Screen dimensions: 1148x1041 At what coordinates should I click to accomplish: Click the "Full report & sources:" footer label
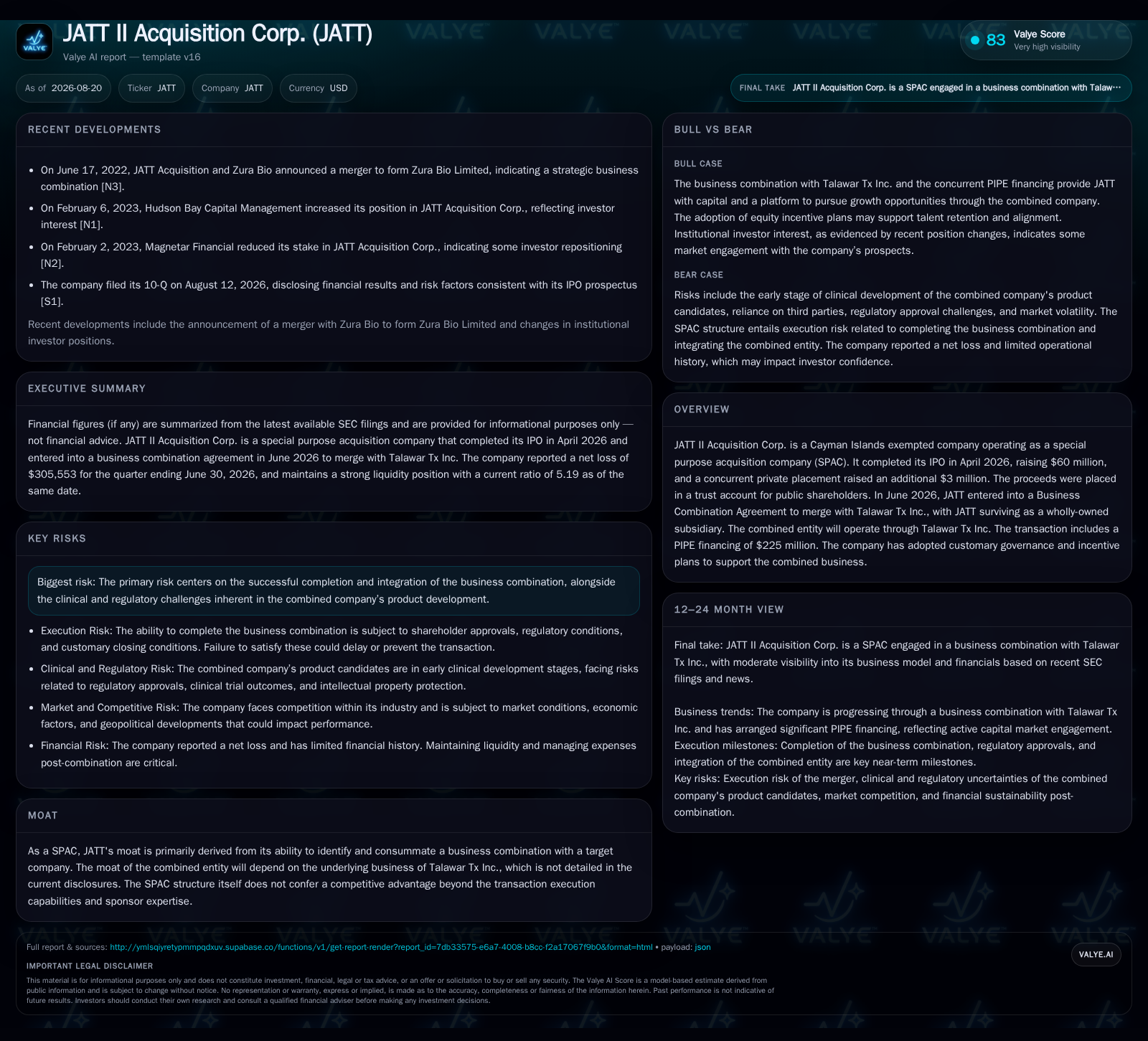point(67,947)
